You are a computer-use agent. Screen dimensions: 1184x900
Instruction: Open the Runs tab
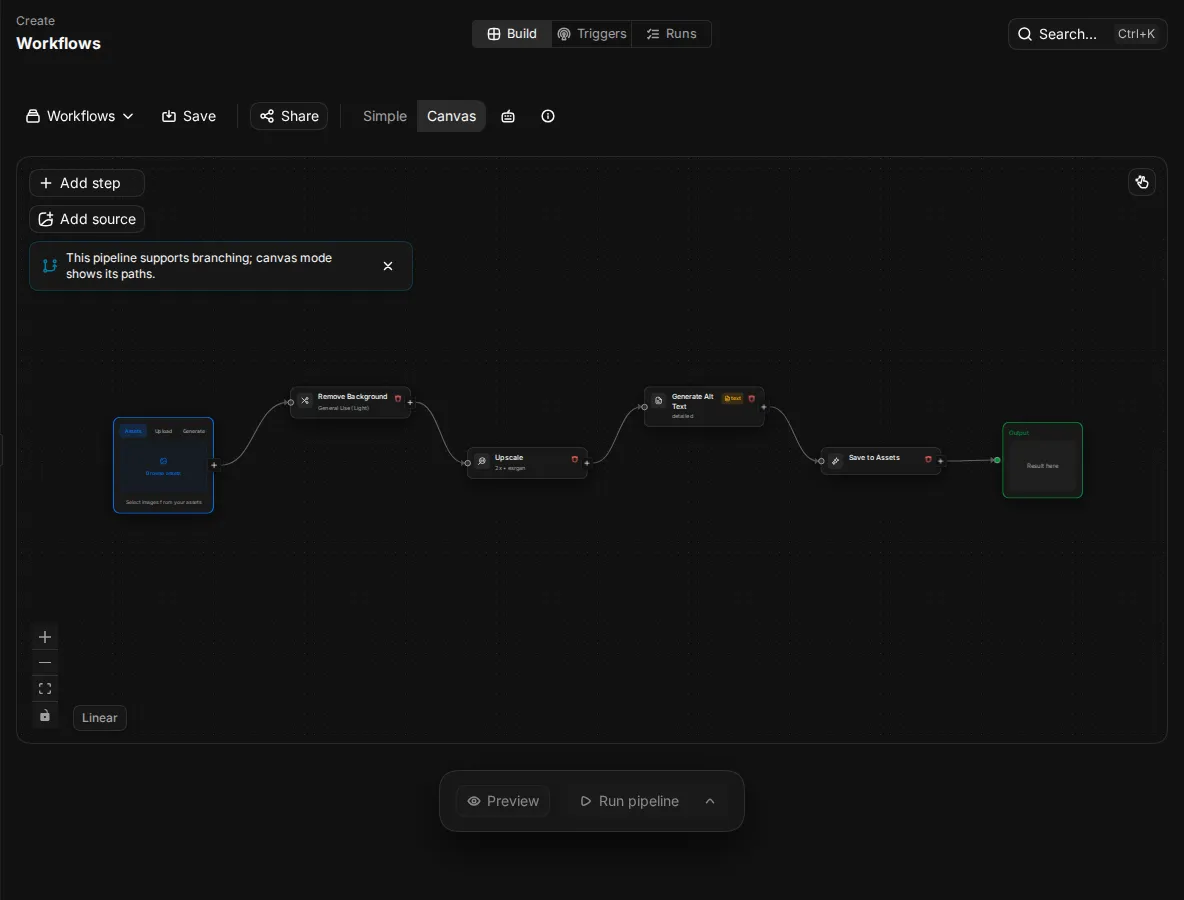[x=671, y=34]
